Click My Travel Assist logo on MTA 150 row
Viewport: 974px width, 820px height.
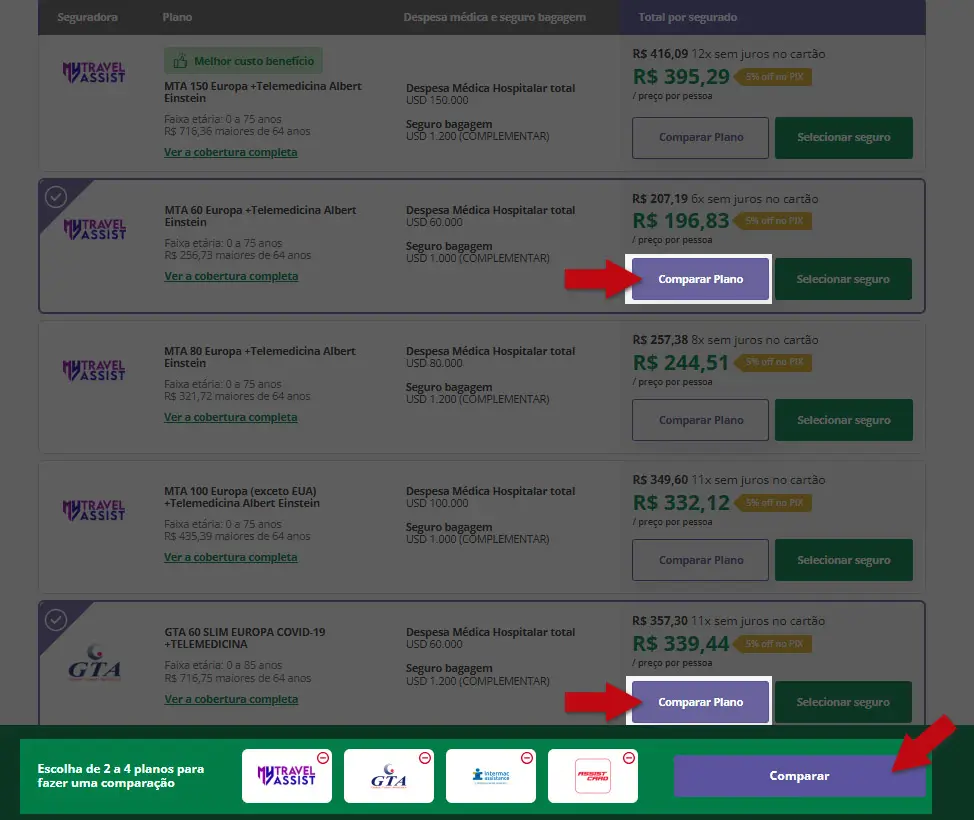click(94, 73)
